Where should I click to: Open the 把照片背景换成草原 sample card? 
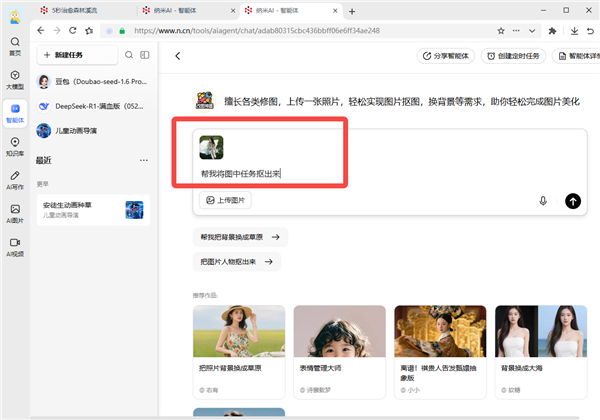click(x=239, y=352)
